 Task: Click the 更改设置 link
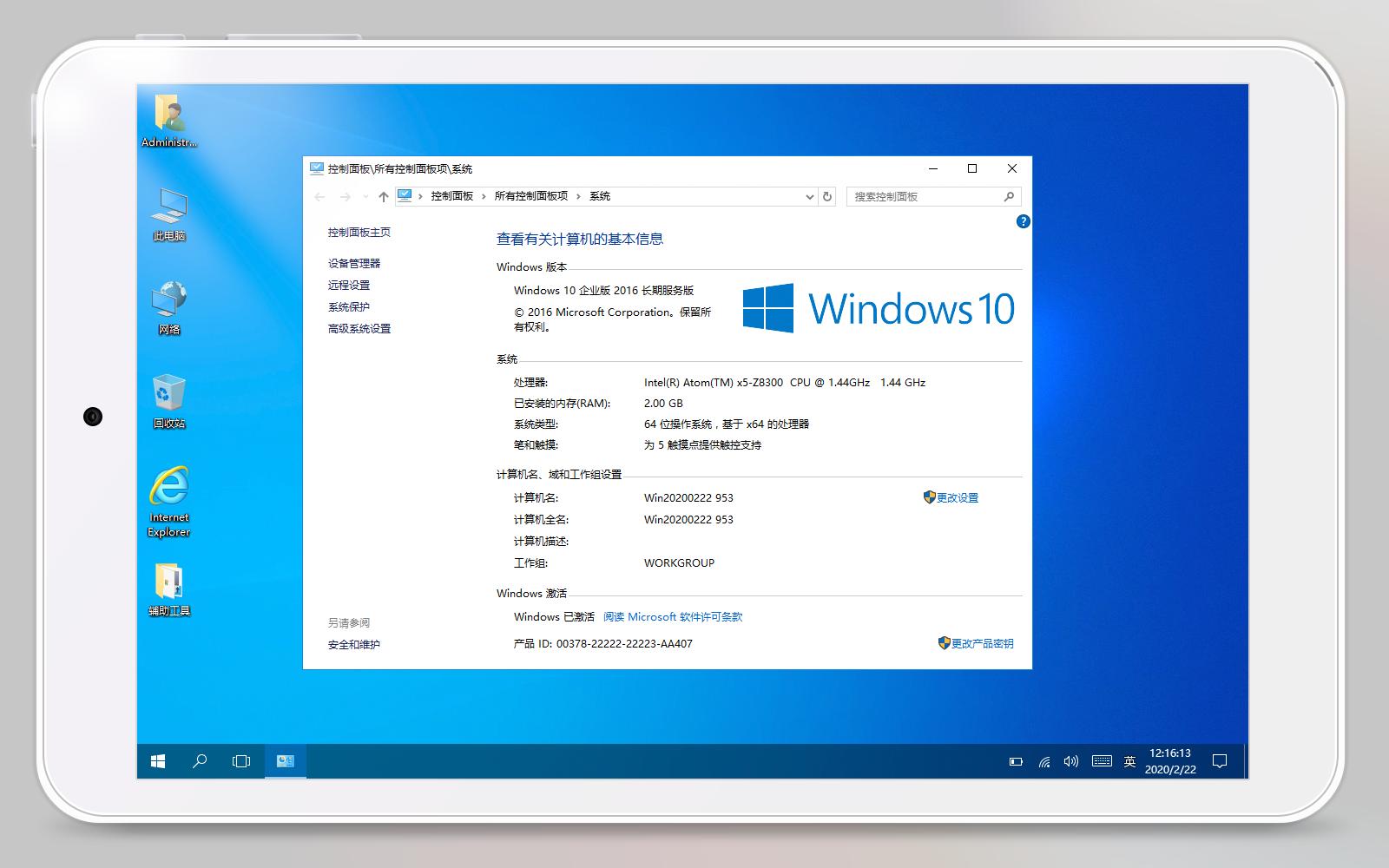(959, 497)
